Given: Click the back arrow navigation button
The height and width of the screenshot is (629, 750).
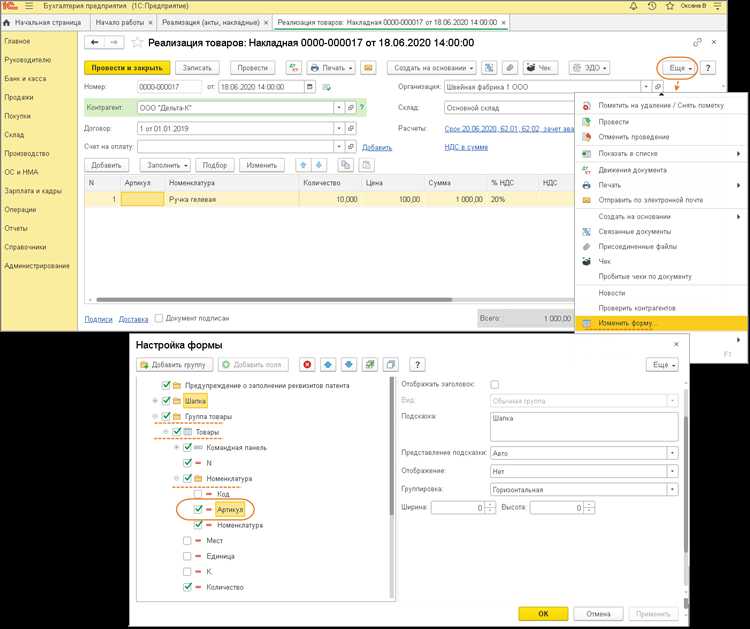Looking at the screenshot, I should point(95,43).
